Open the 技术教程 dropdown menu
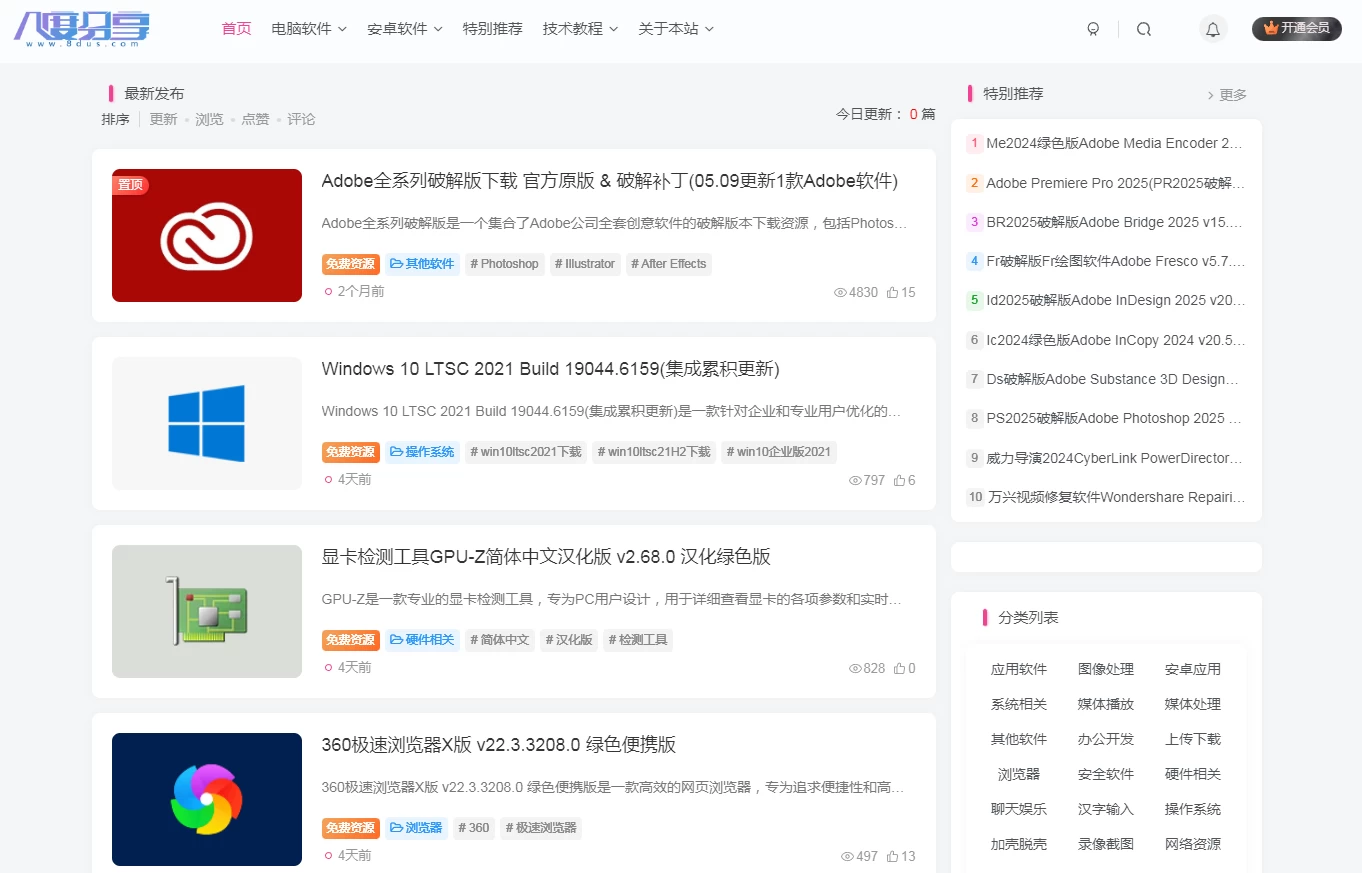Viewport: 1362px width, 873px height. [x=580, y=29]
